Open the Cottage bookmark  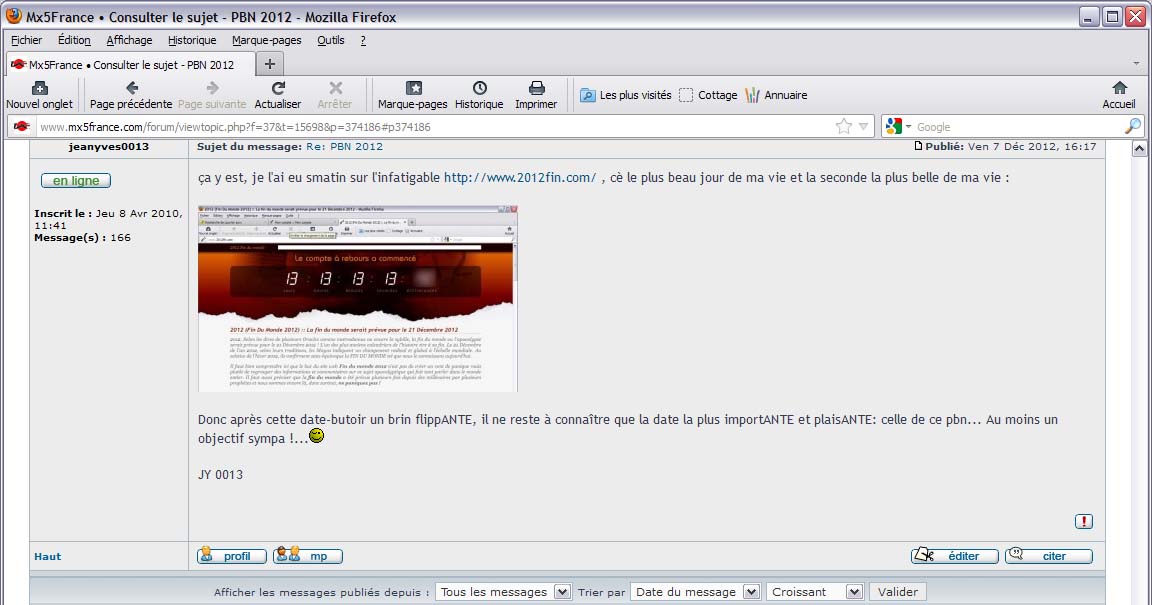(x=708, y=95)
